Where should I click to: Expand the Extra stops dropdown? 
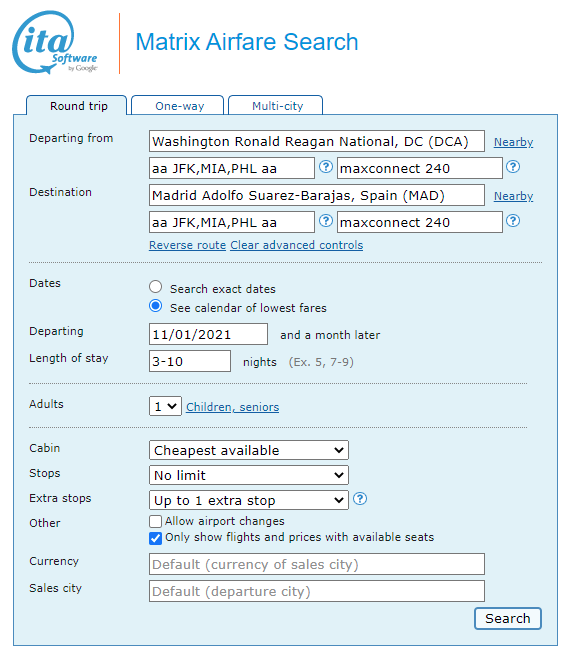pos(249,500)
